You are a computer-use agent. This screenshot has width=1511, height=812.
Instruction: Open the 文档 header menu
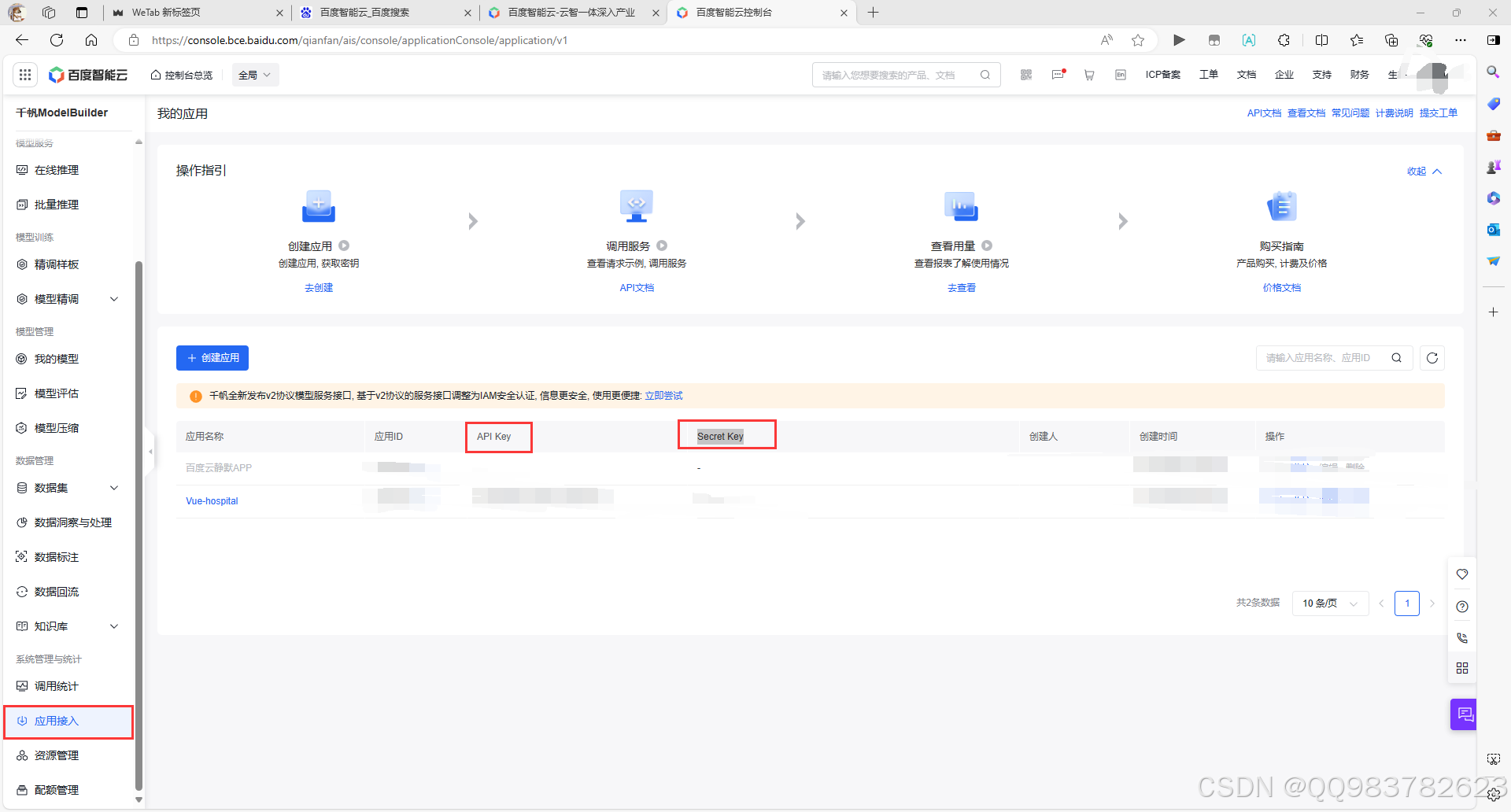click(1247, 75)
